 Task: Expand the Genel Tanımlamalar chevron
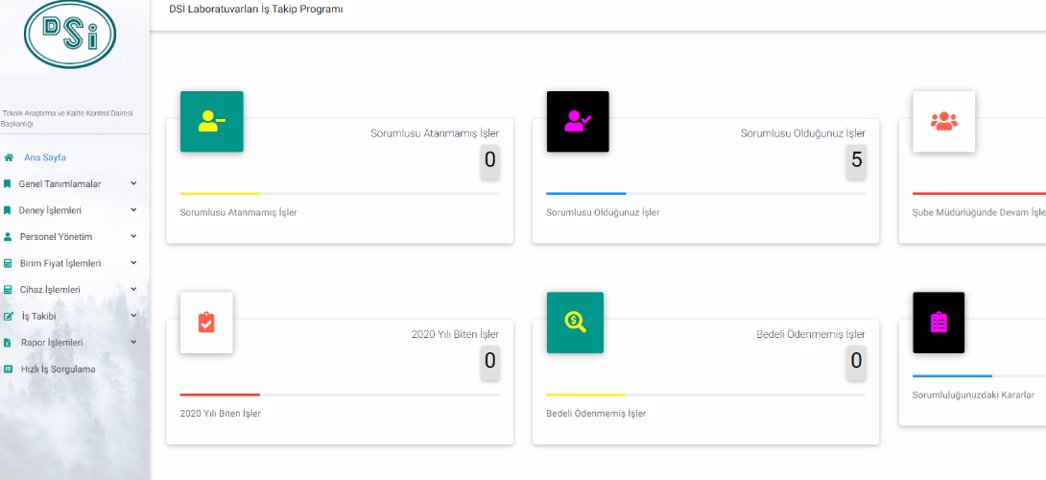tap(133, 184)
